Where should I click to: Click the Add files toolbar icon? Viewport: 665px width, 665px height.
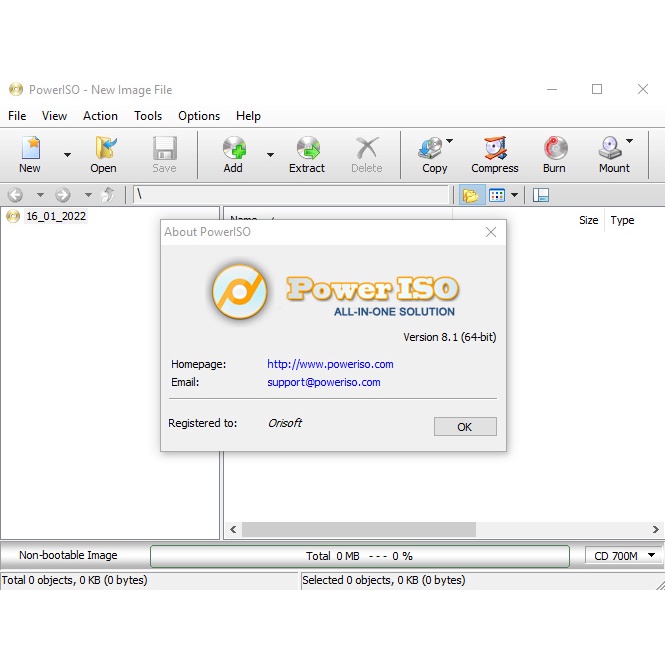click(234, 148)
